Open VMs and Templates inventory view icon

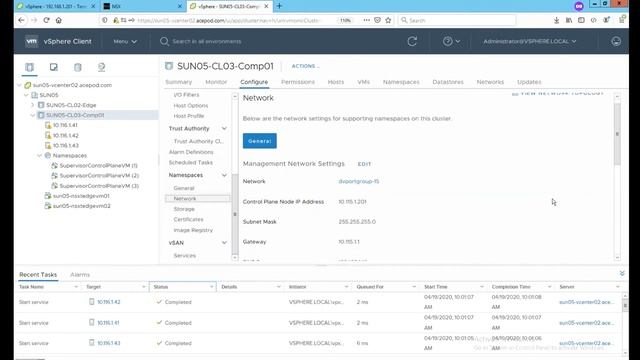coord(53,67)
